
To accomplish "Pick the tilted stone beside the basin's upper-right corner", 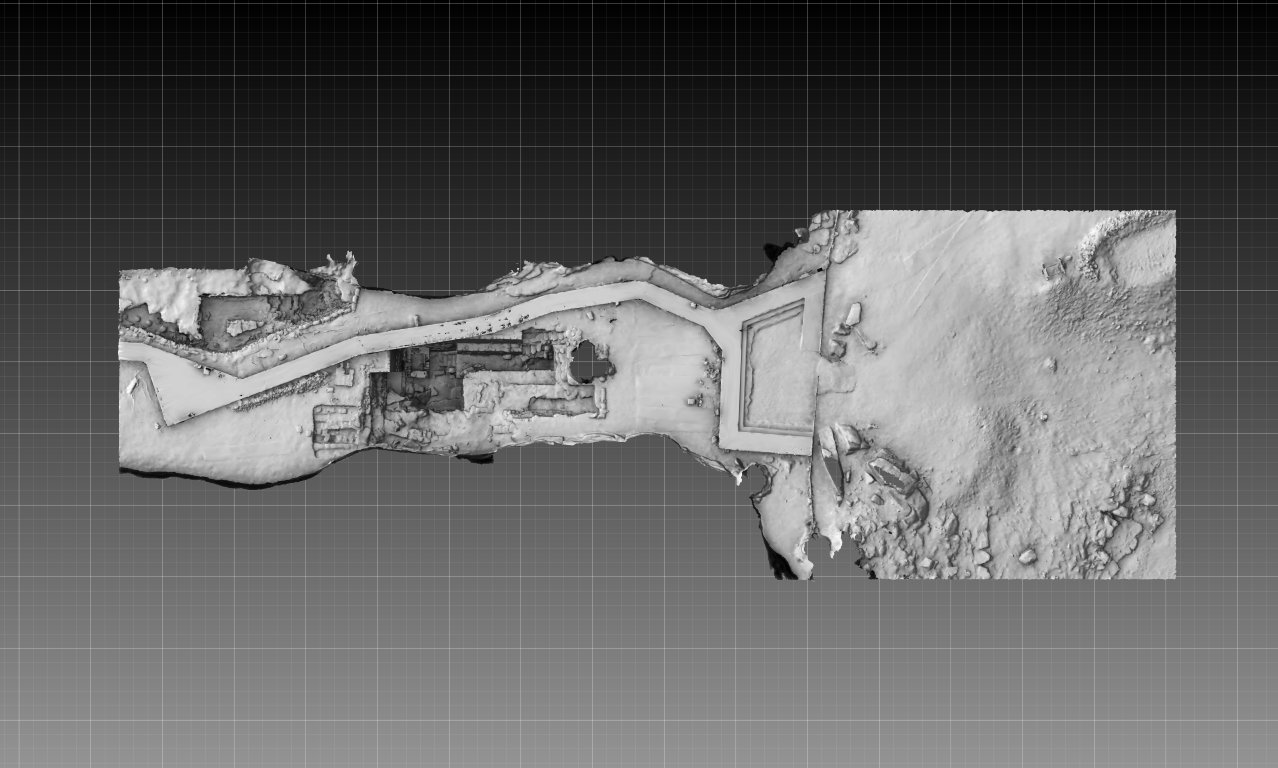I will [851, 314].
